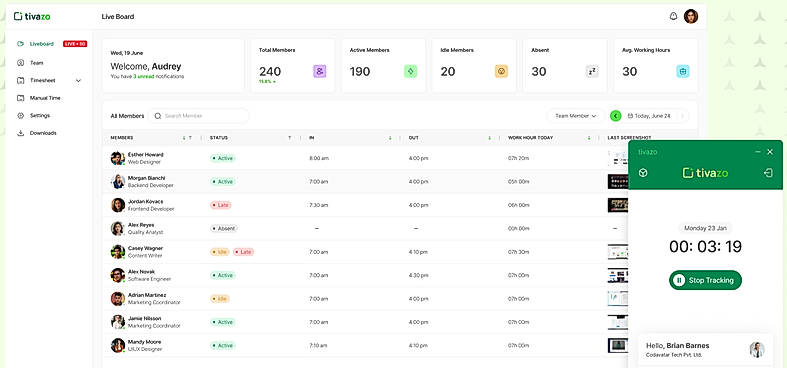Open the Team Member dropdown
This screenshot has width=787, height=368.
click(x=575, y=116)
